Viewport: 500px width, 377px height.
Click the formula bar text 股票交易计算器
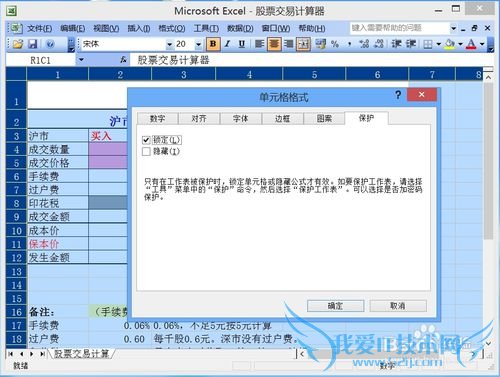tap(173, 60)
